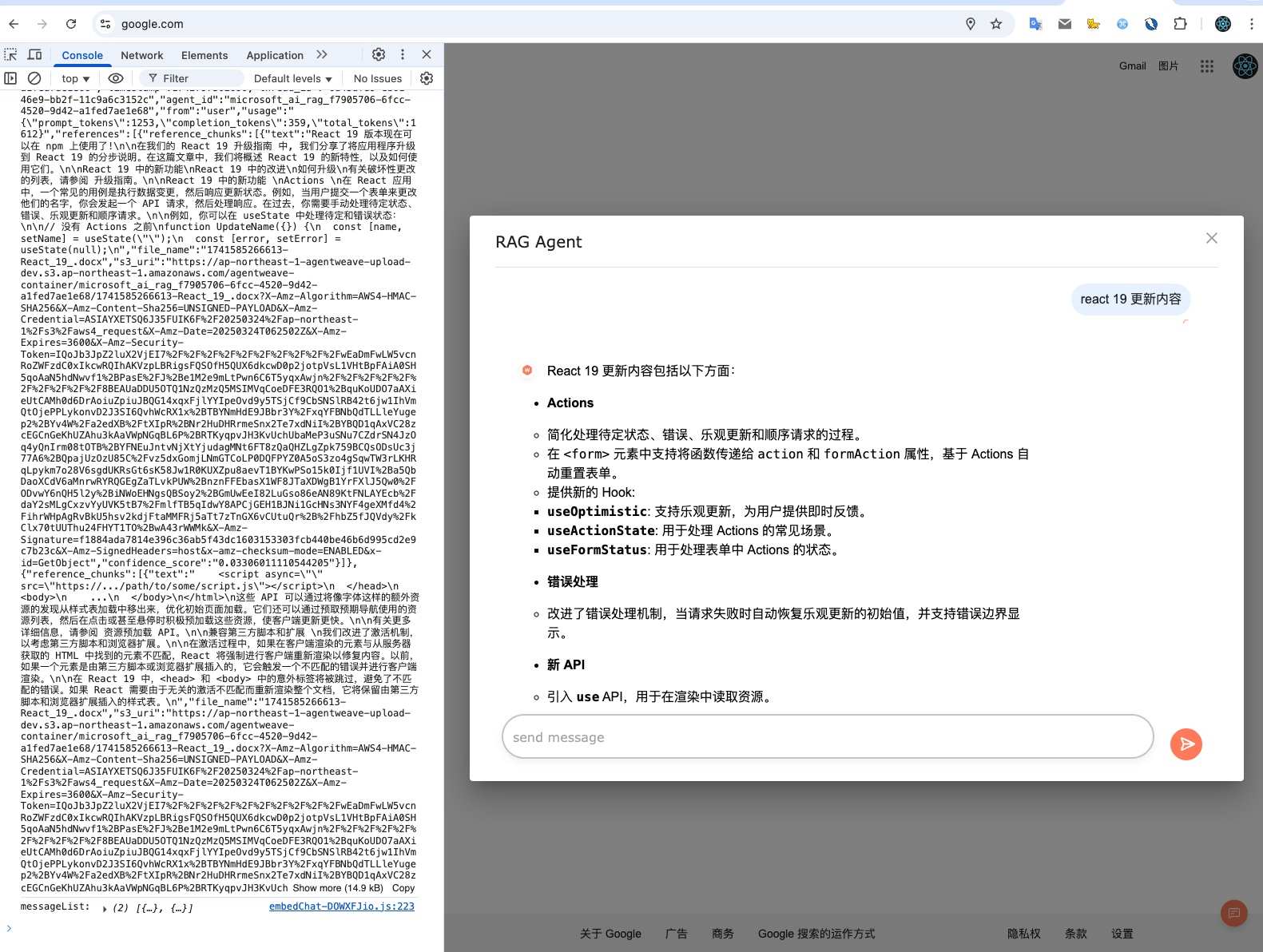Expand the messageList array object
The image size is (1263, 952).
(105, 908)
